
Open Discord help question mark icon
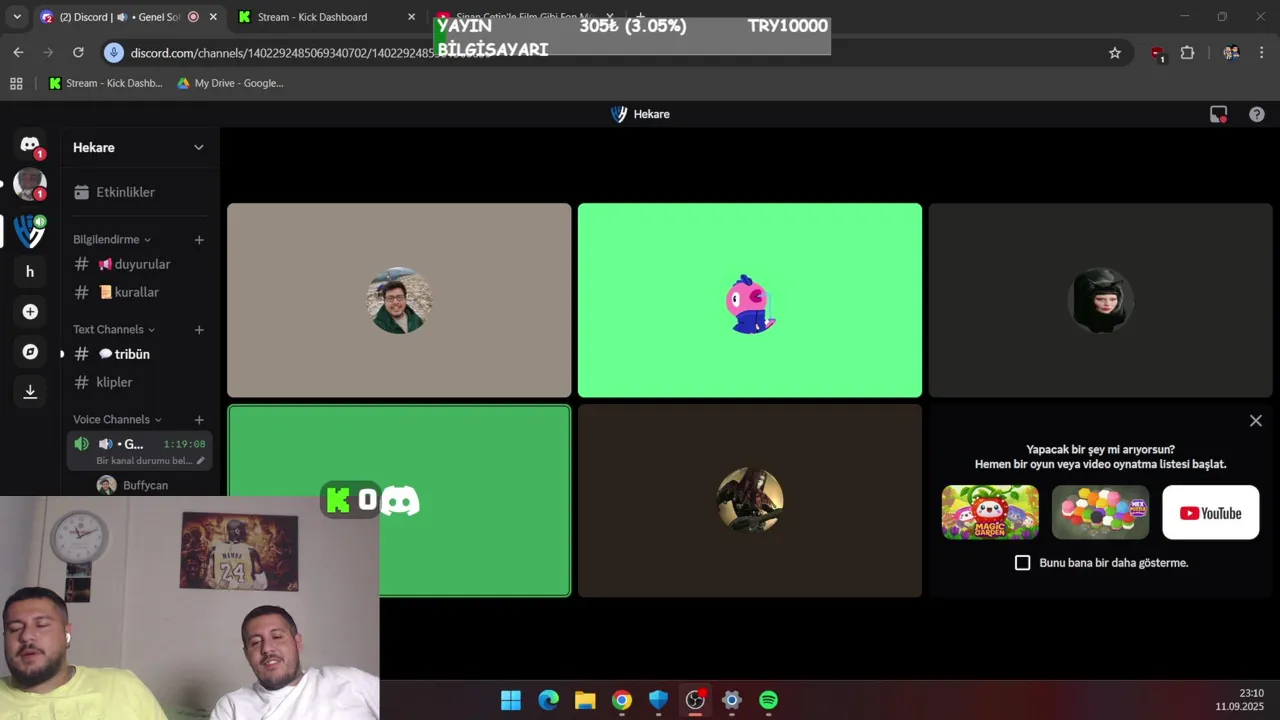(1257, 114)
